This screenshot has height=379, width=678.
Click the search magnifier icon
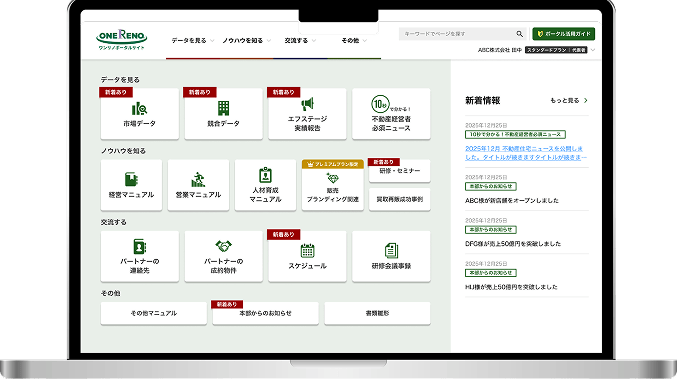click(x=519, y=34)
